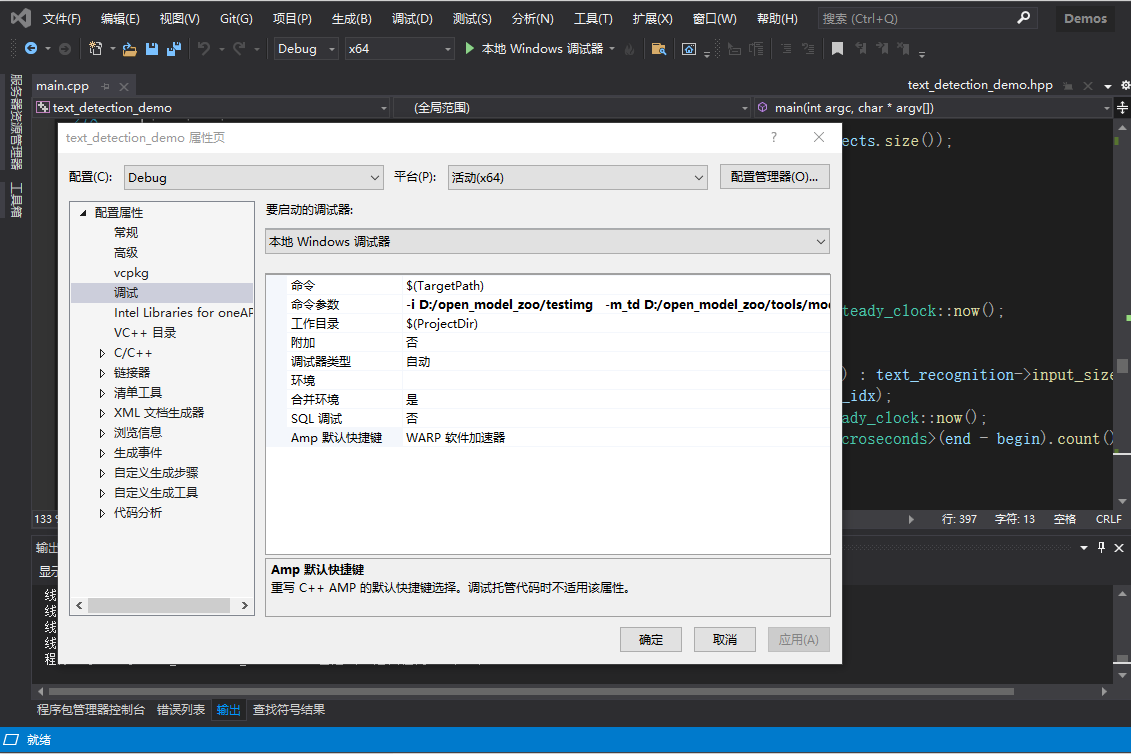Viewport: 1131px width, 754px height.
Task: Click the 取消 button
Action: coord(725,640)
